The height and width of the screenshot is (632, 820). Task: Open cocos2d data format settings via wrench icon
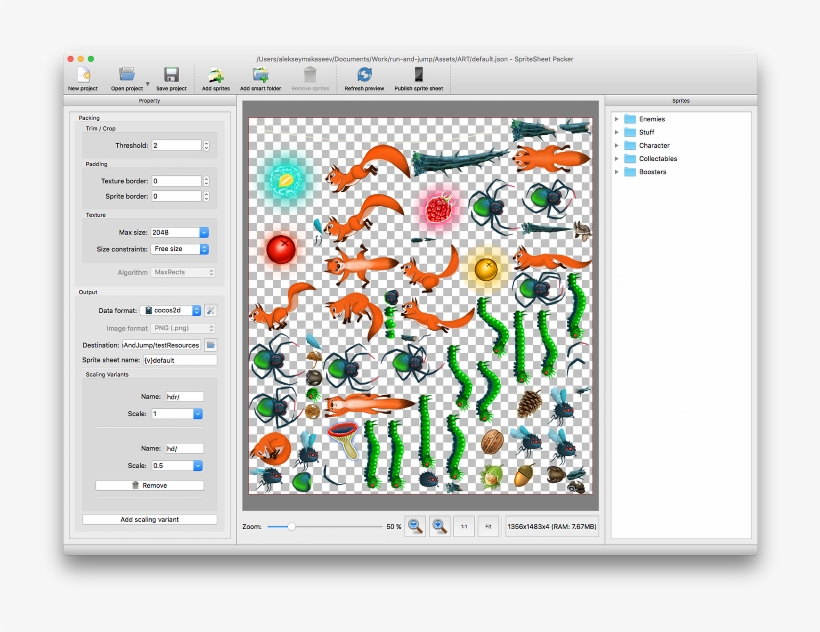coord(210,310)
